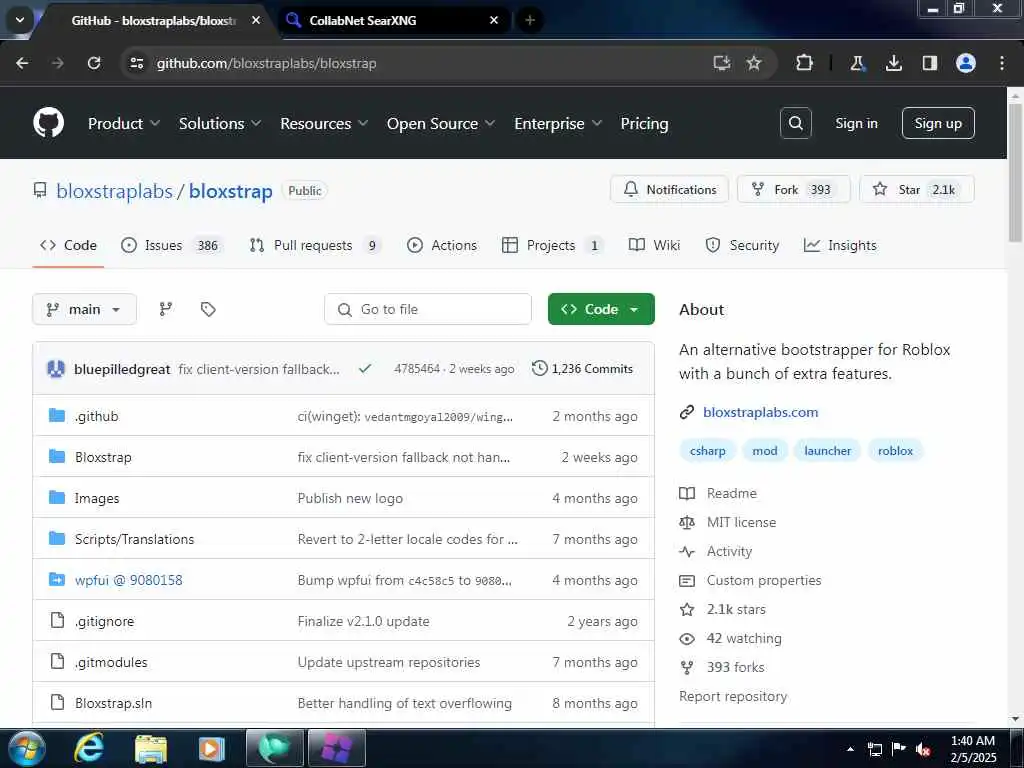
Task: Open the Security tab
Action: tap(743, 246)
